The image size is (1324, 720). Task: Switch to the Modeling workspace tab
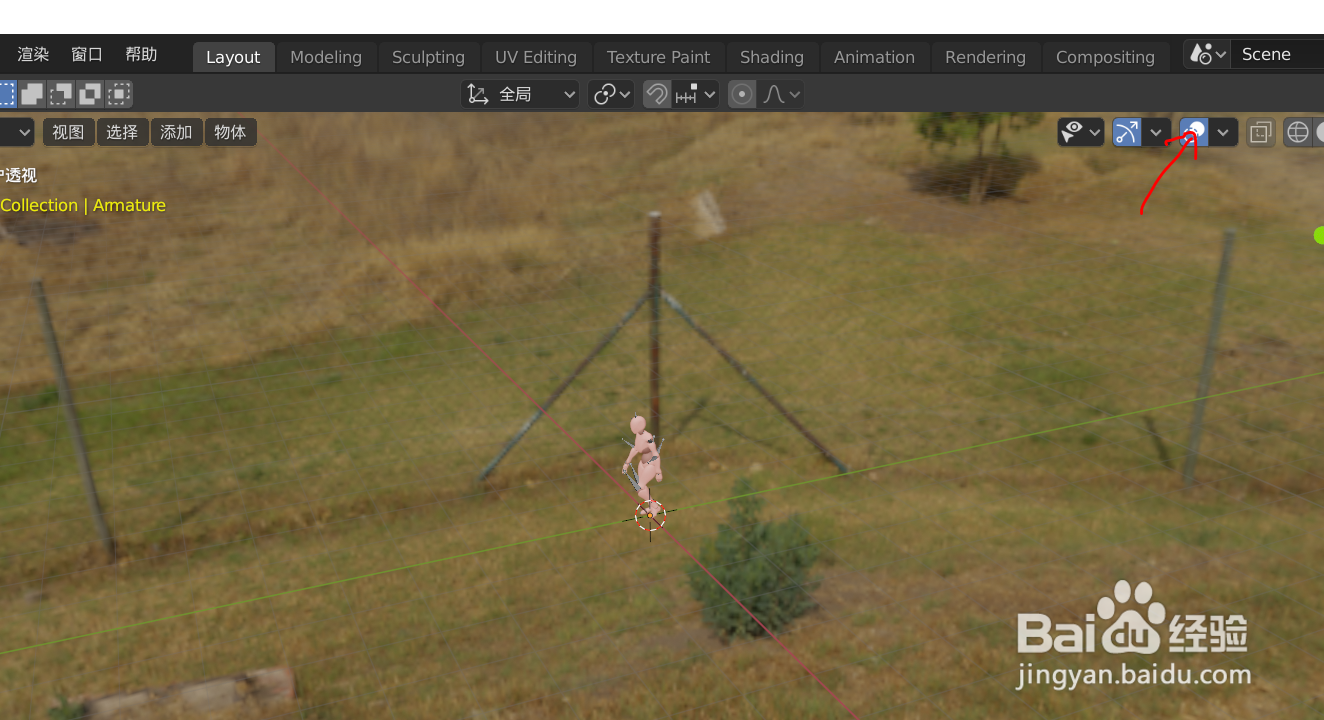pyautogui.click(x=326, y=57)
